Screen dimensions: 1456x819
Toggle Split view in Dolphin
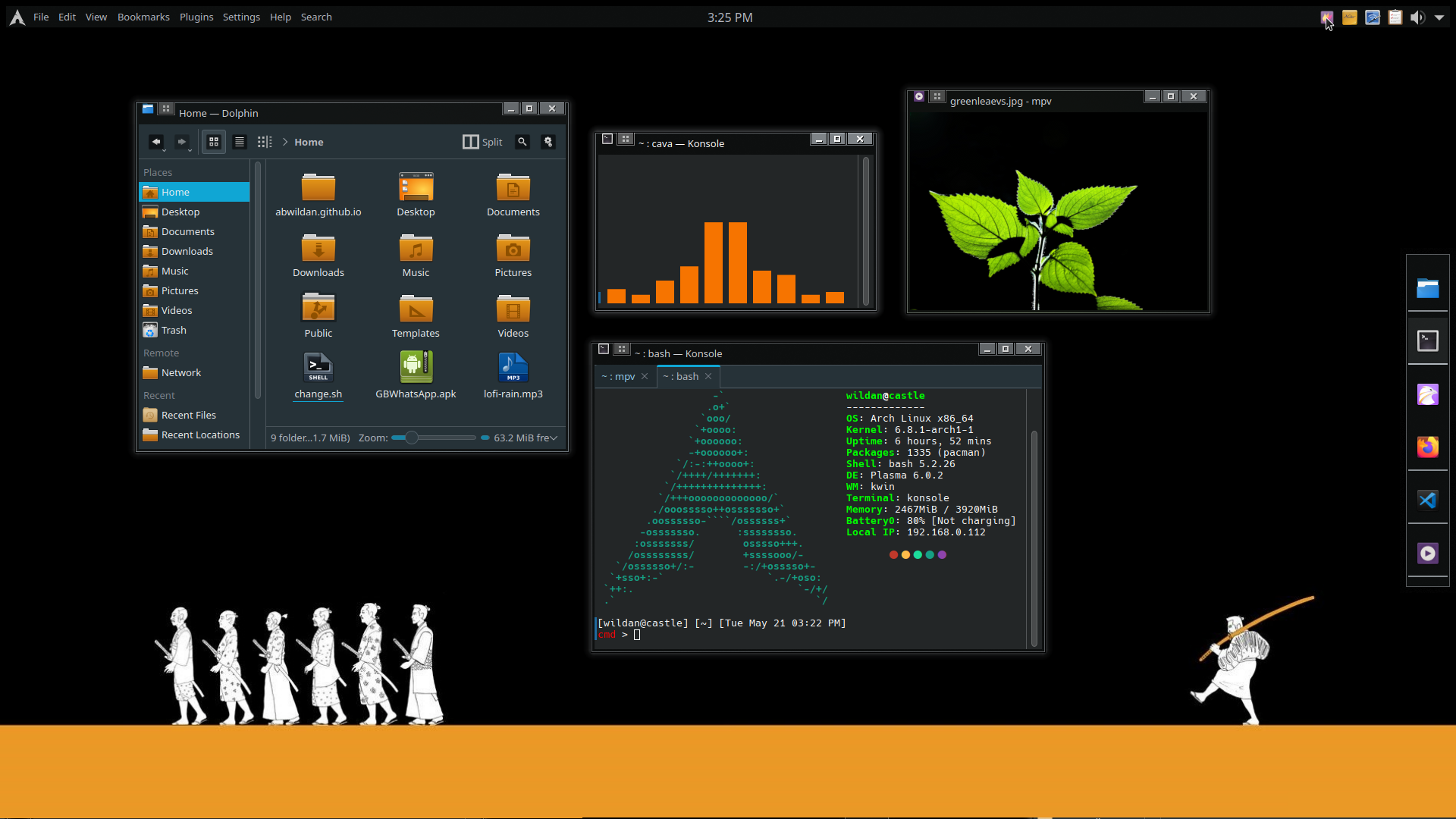click(482, 142)
